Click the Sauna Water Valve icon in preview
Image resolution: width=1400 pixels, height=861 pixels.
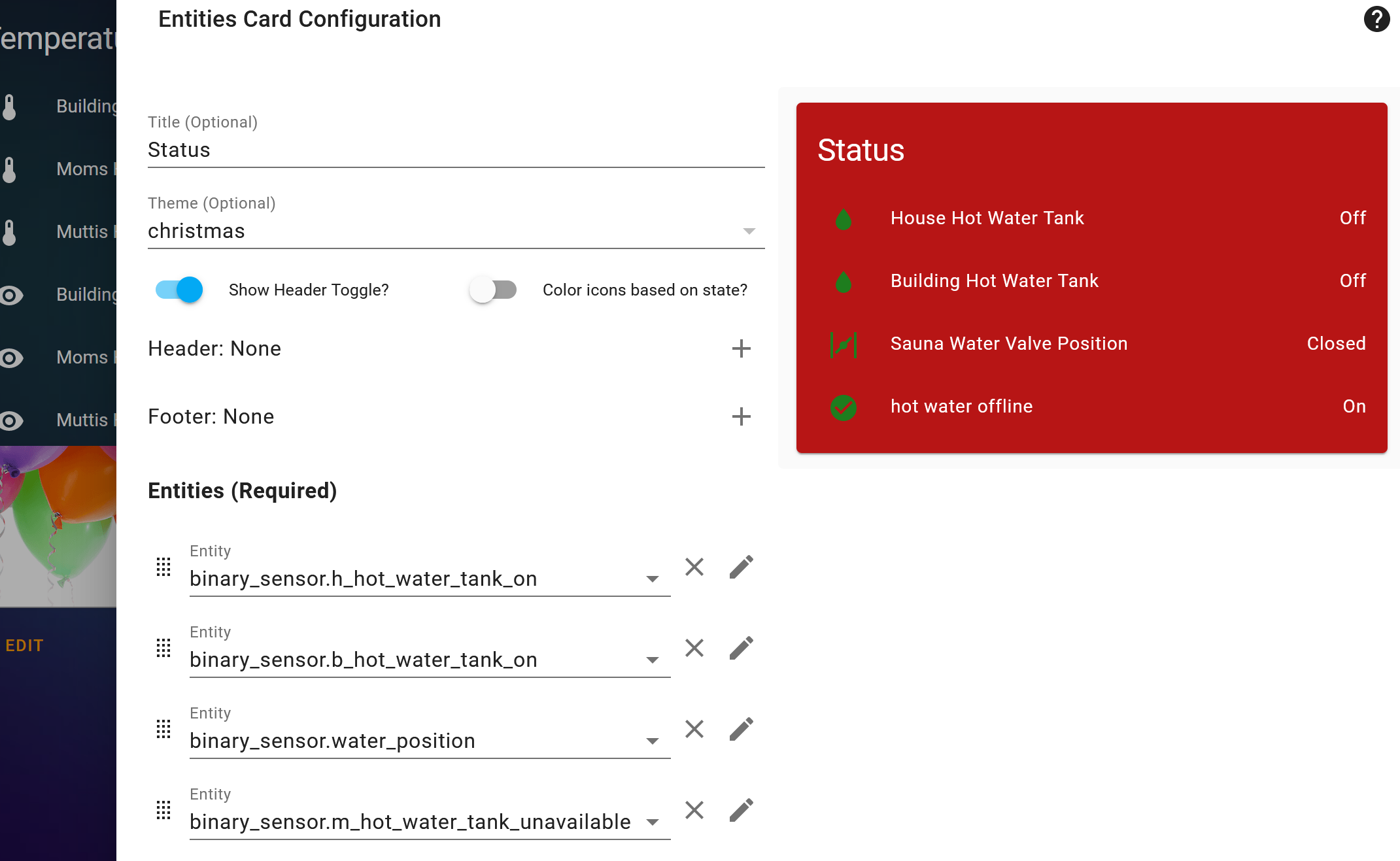844,344
